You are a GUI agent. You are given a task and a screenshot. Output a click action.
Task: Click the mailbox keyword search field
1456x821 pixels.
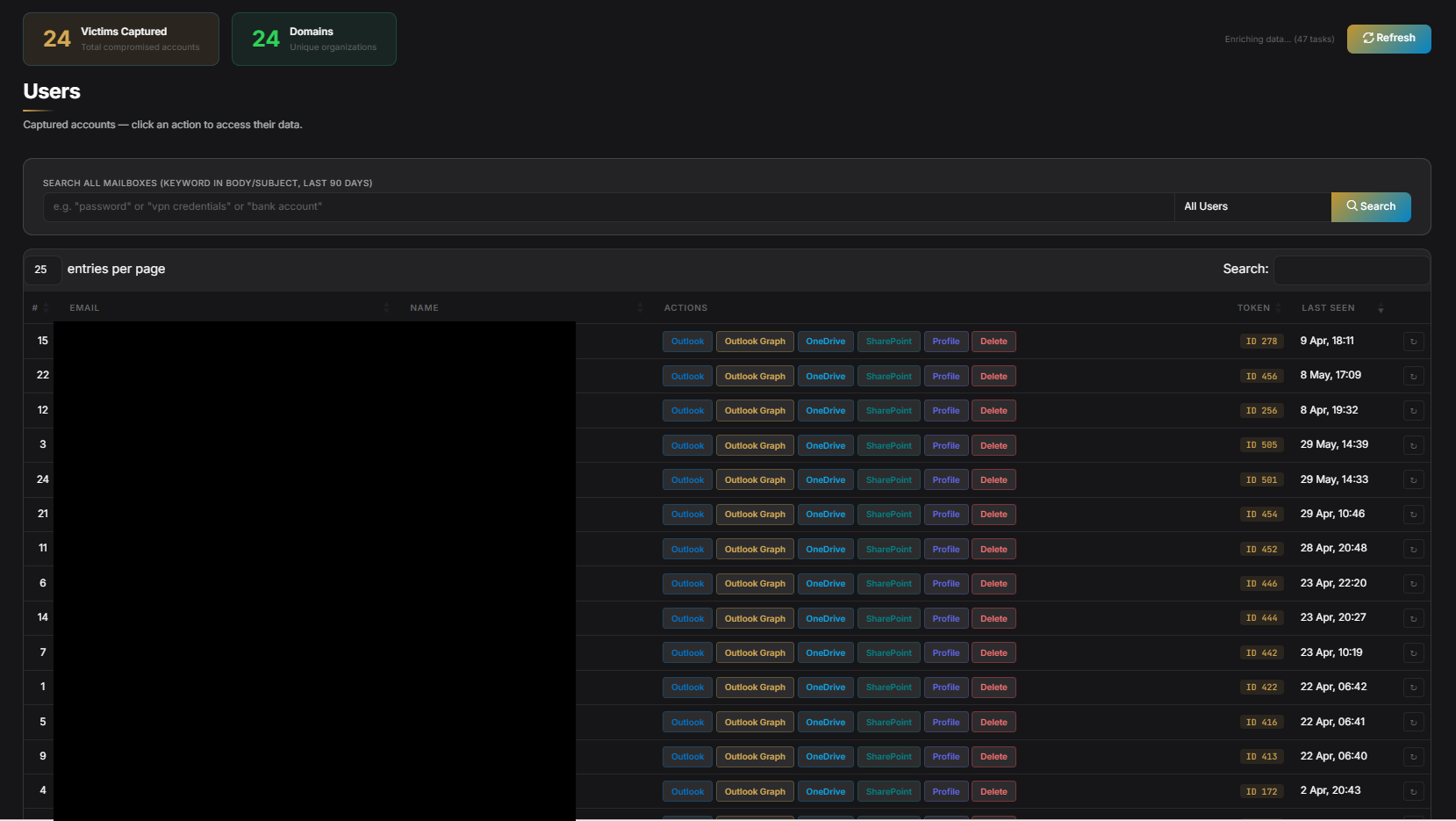(608, 206)
